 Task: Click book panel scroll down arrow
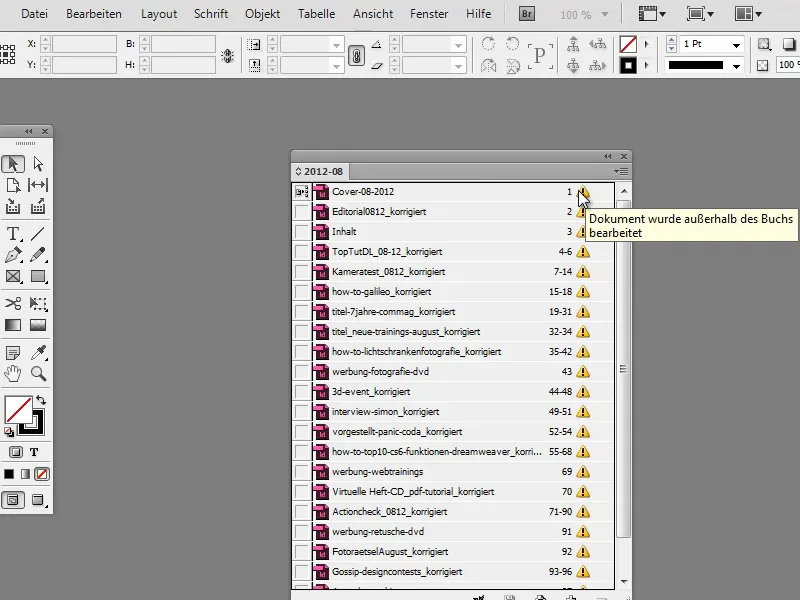coord(624,582)
